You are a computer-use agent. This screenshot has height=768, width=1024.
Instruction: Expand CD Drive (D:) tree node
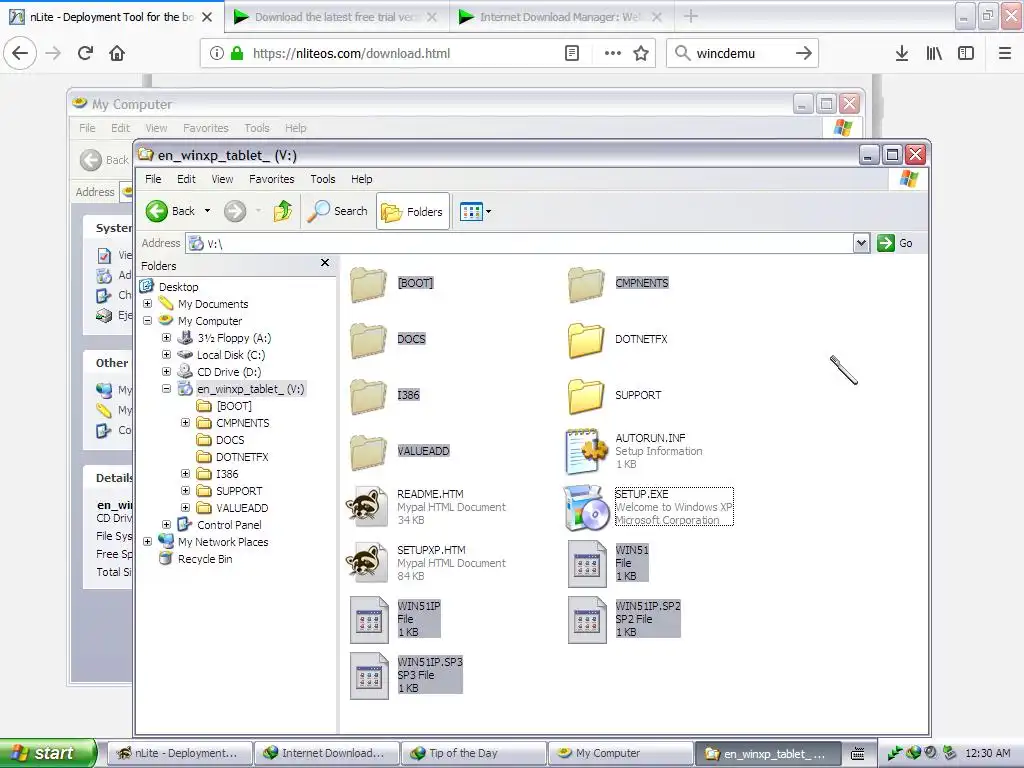pyautogui.click(x=167, y=372)
